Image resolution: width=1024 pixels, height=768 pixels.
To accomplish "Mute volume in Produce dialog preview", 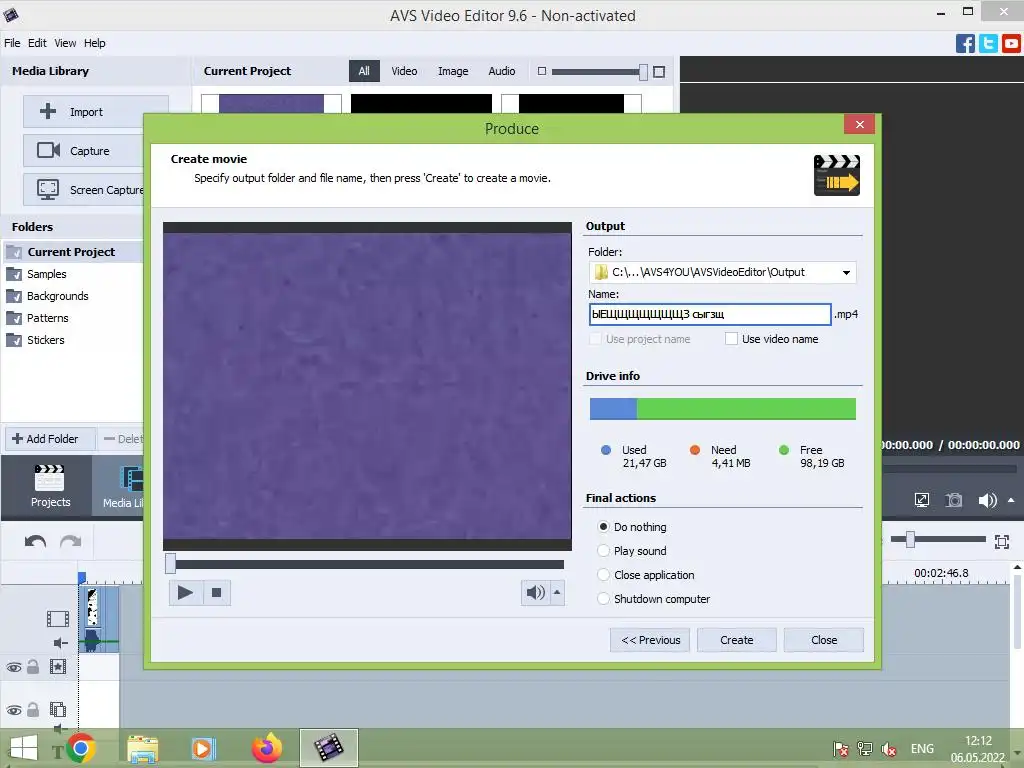I will point(536,592).
